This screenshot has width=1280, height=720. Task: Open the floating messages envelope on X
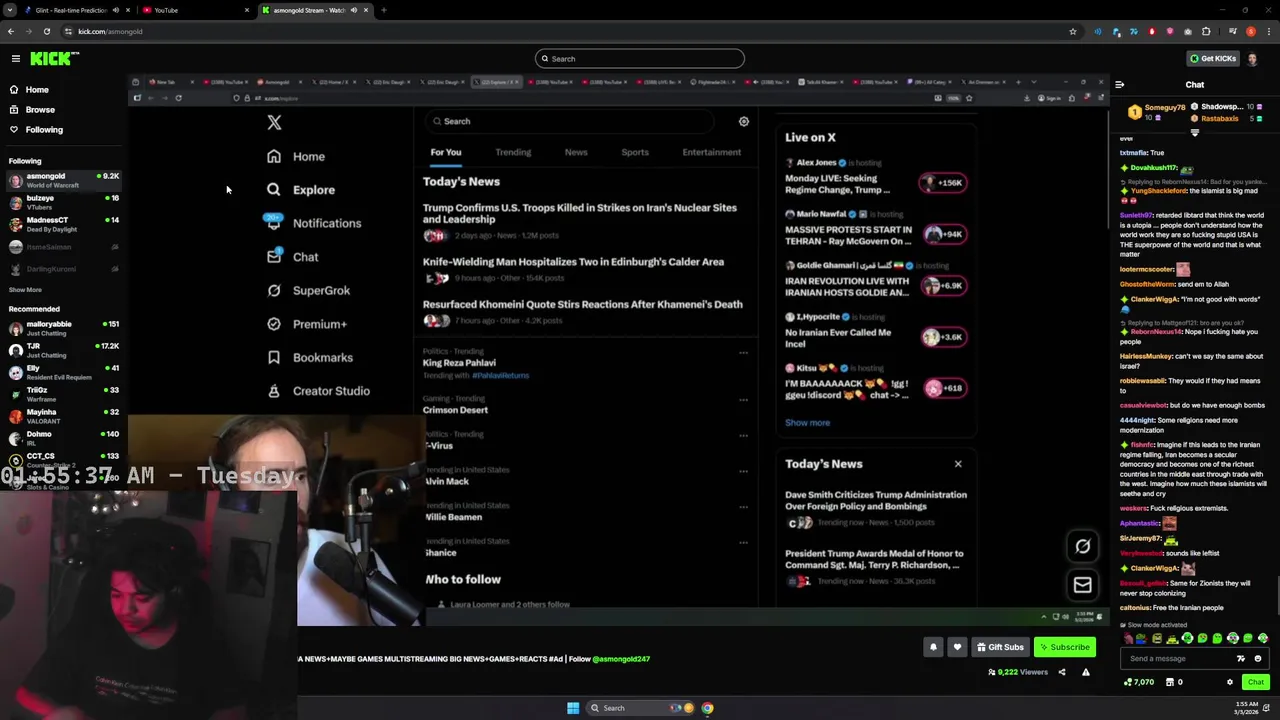tap(1083, 585)
